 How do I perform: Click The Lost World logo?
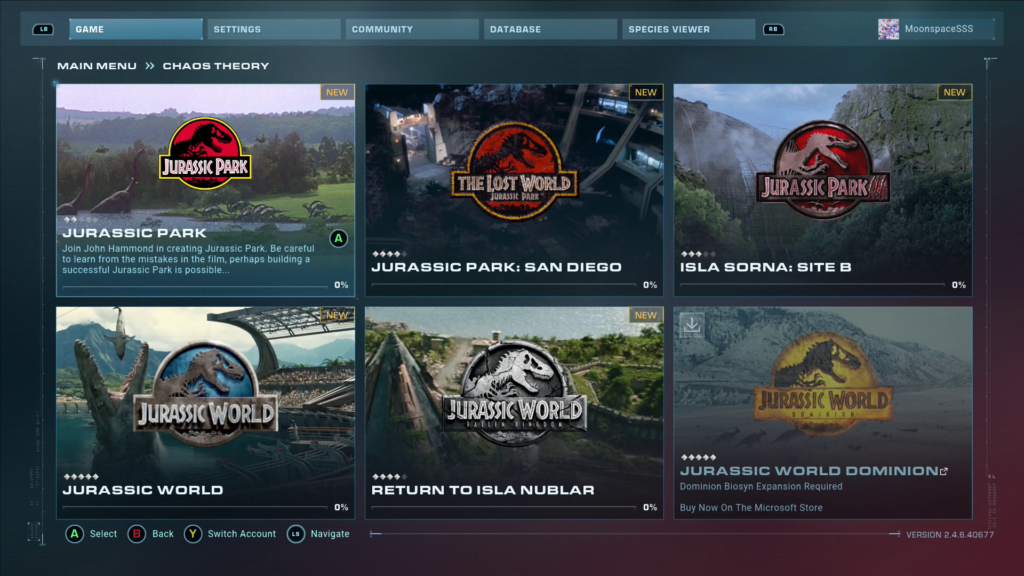coord(515,171)
